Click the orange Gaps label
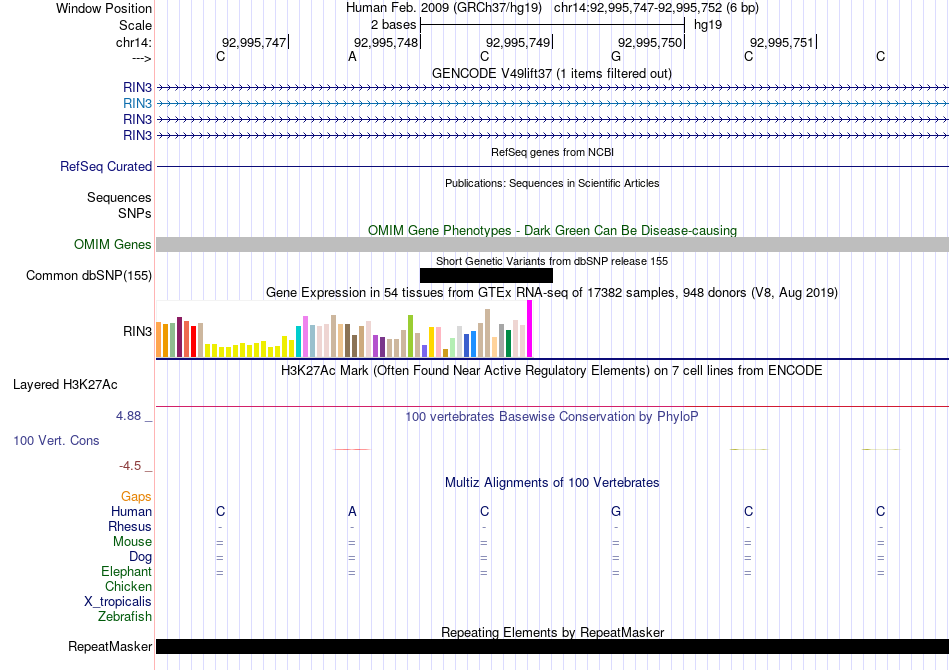Viewport: 950px width, 670px height. 136,497
